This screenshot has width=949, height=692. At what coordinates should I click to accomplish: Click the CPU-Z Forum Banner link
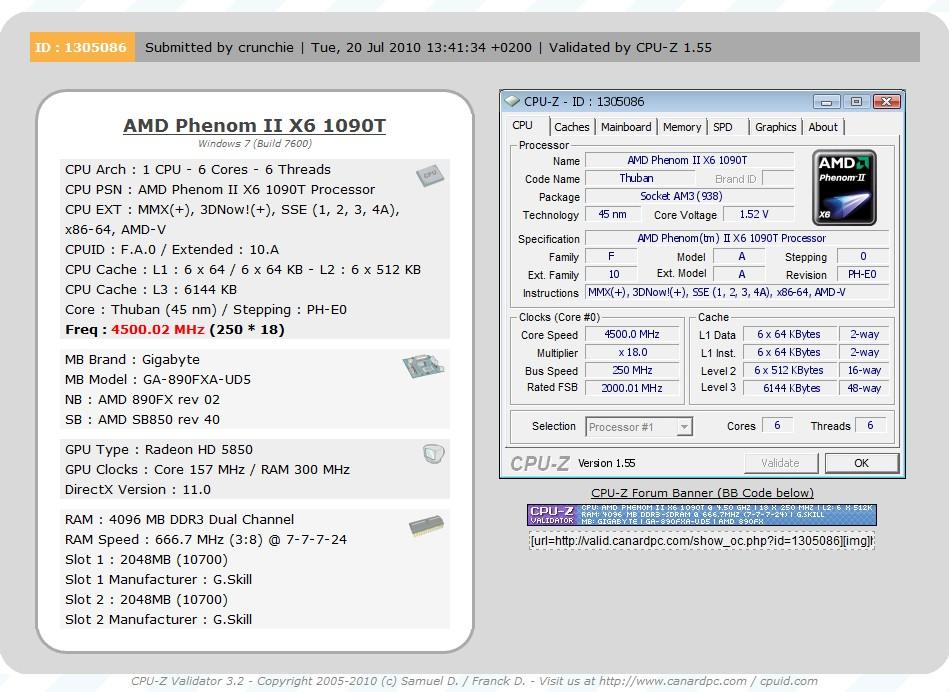click(702, 493)
